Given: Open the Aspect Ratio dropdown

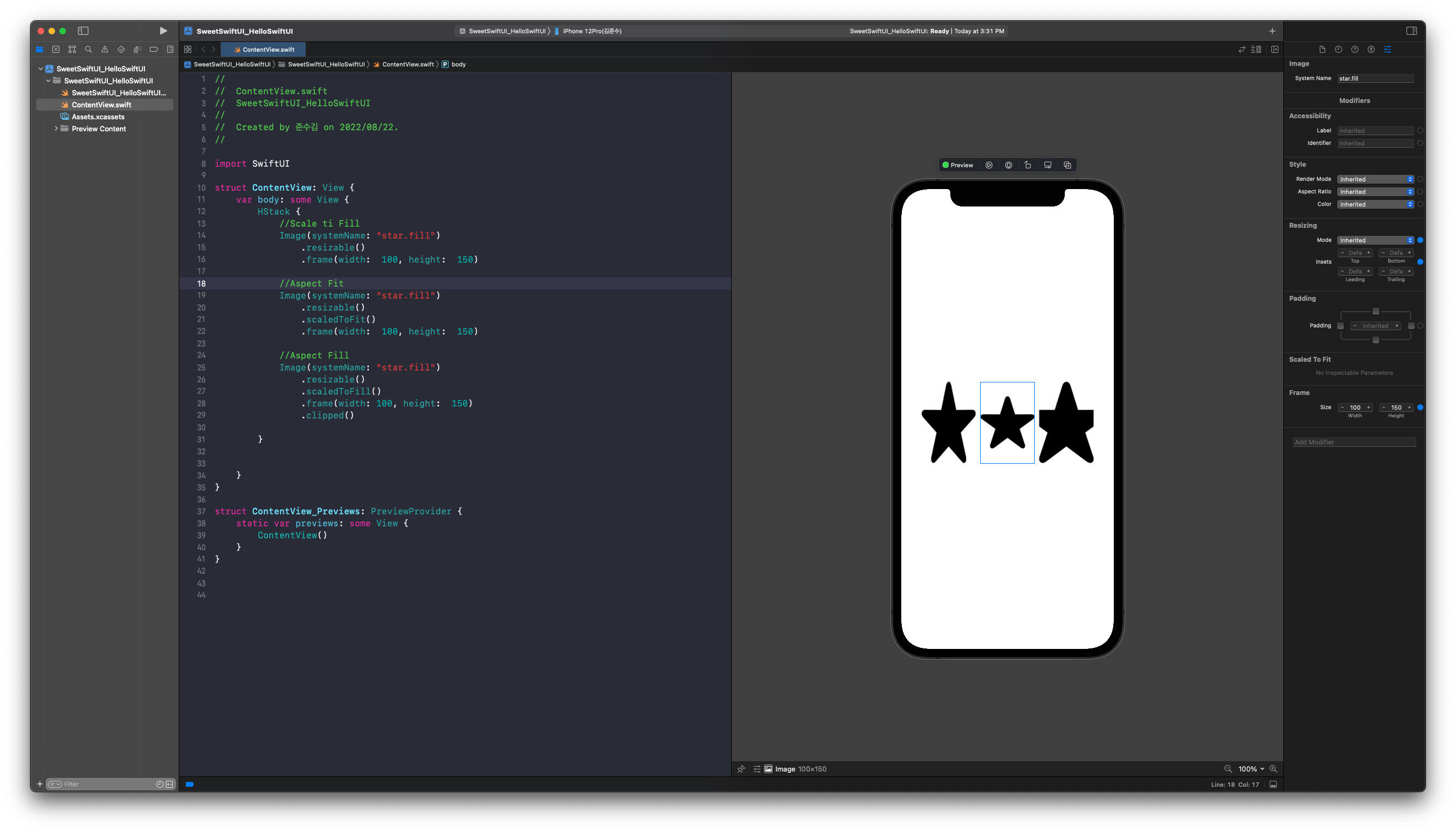Looking at the screenshot, I should tap(1375, 192).
